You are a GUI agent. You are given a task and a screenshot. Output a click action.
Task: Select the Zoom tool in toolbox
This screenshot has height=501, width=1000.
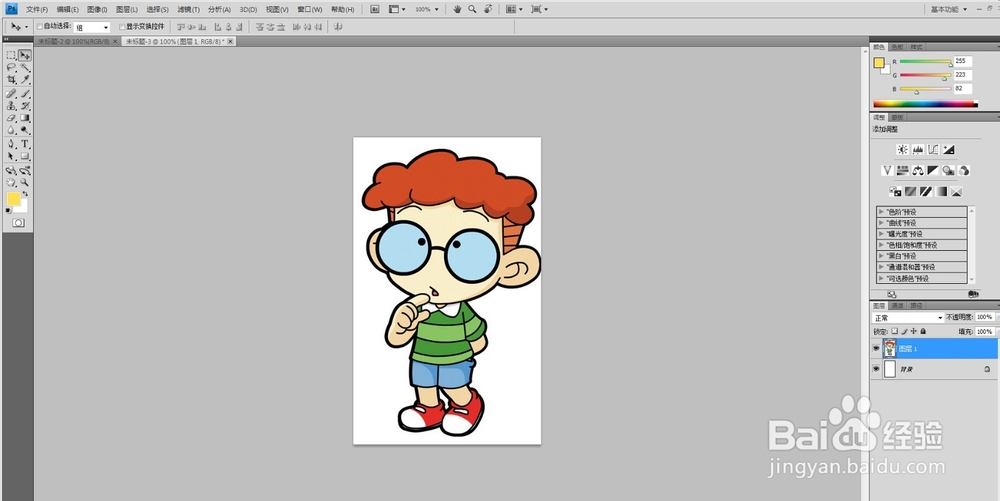coord(25,182)
